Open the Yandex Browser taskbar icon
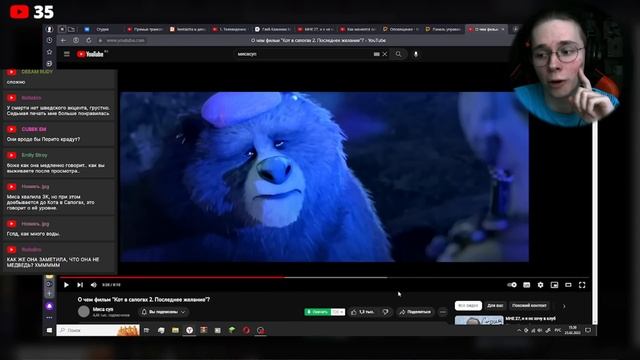640x360 pixels. 189,330
